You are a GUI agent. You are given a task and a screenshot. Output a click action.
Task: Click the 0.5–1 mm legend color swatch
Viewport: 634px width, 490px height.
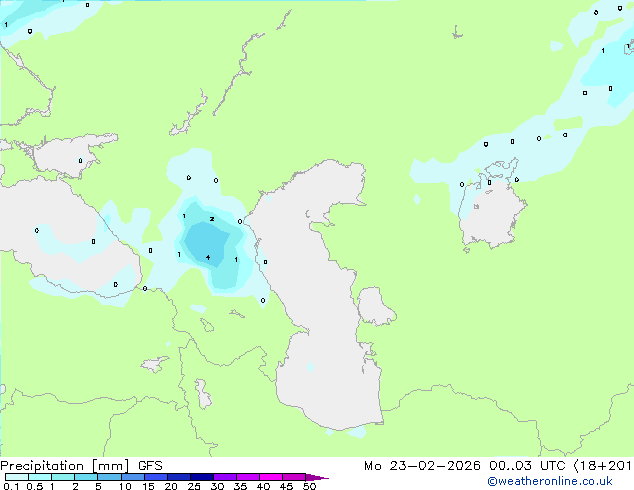click(40, 477)
